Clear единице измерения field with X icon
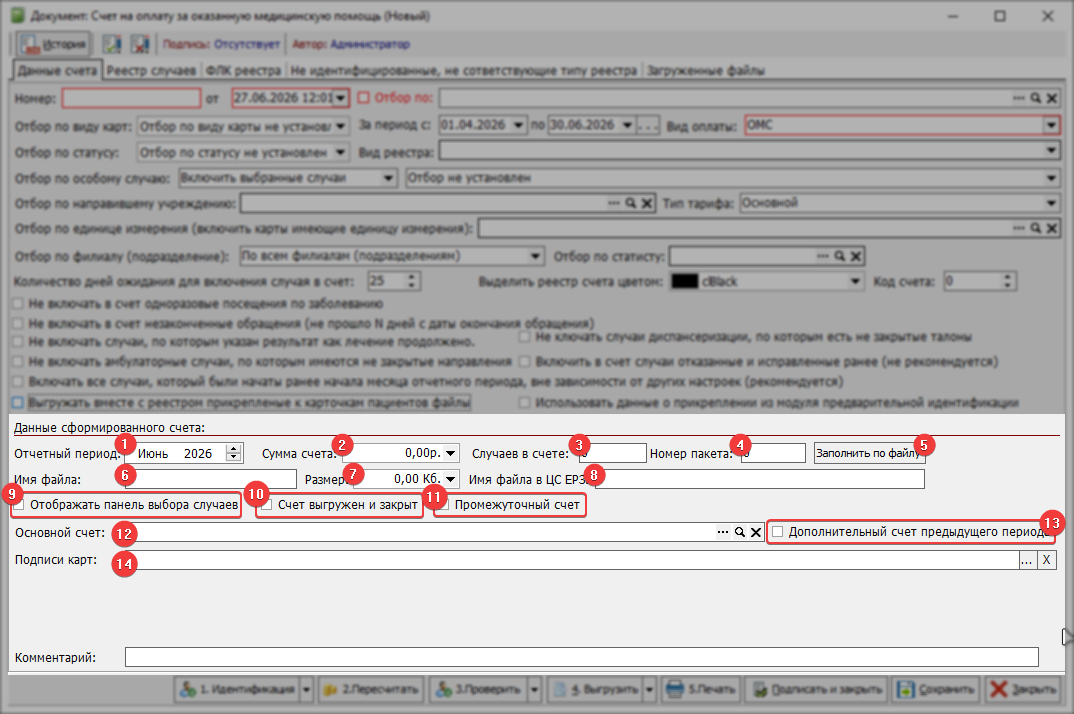This screenshot has width=1074, height=714. [x=1052, y=228]
